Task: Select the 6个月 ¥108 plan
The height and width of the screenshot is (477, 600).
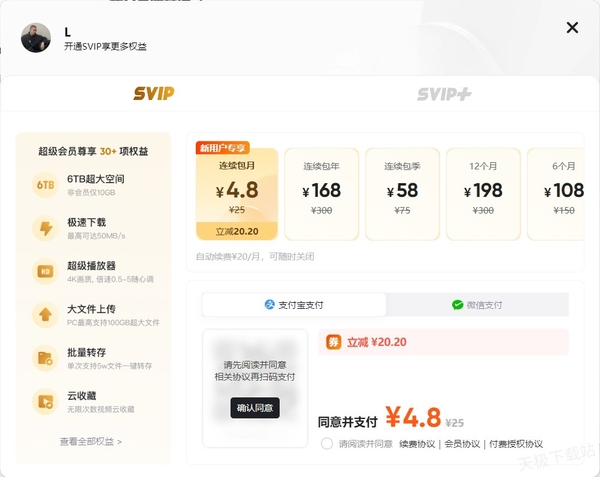Action: click(x=556, y=194)
